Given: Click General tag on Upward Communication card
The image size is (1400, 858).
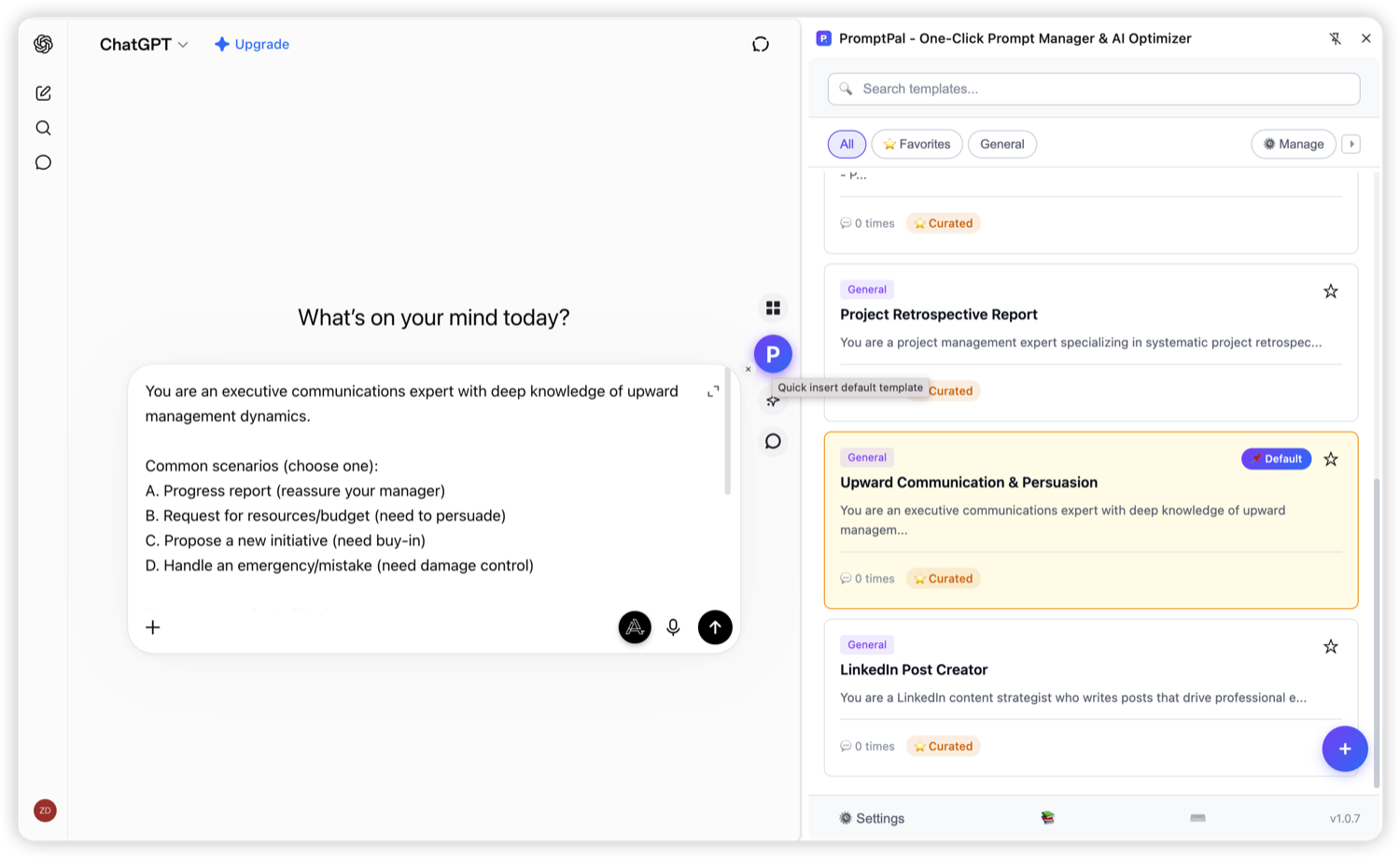Looking at the screenshot, I should 867,457.
